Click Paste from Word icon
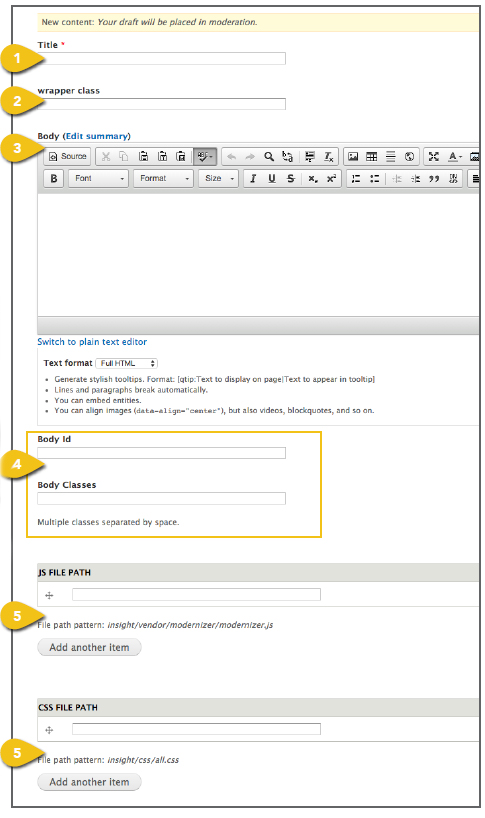The image size is (485, 818). [180, 157]
